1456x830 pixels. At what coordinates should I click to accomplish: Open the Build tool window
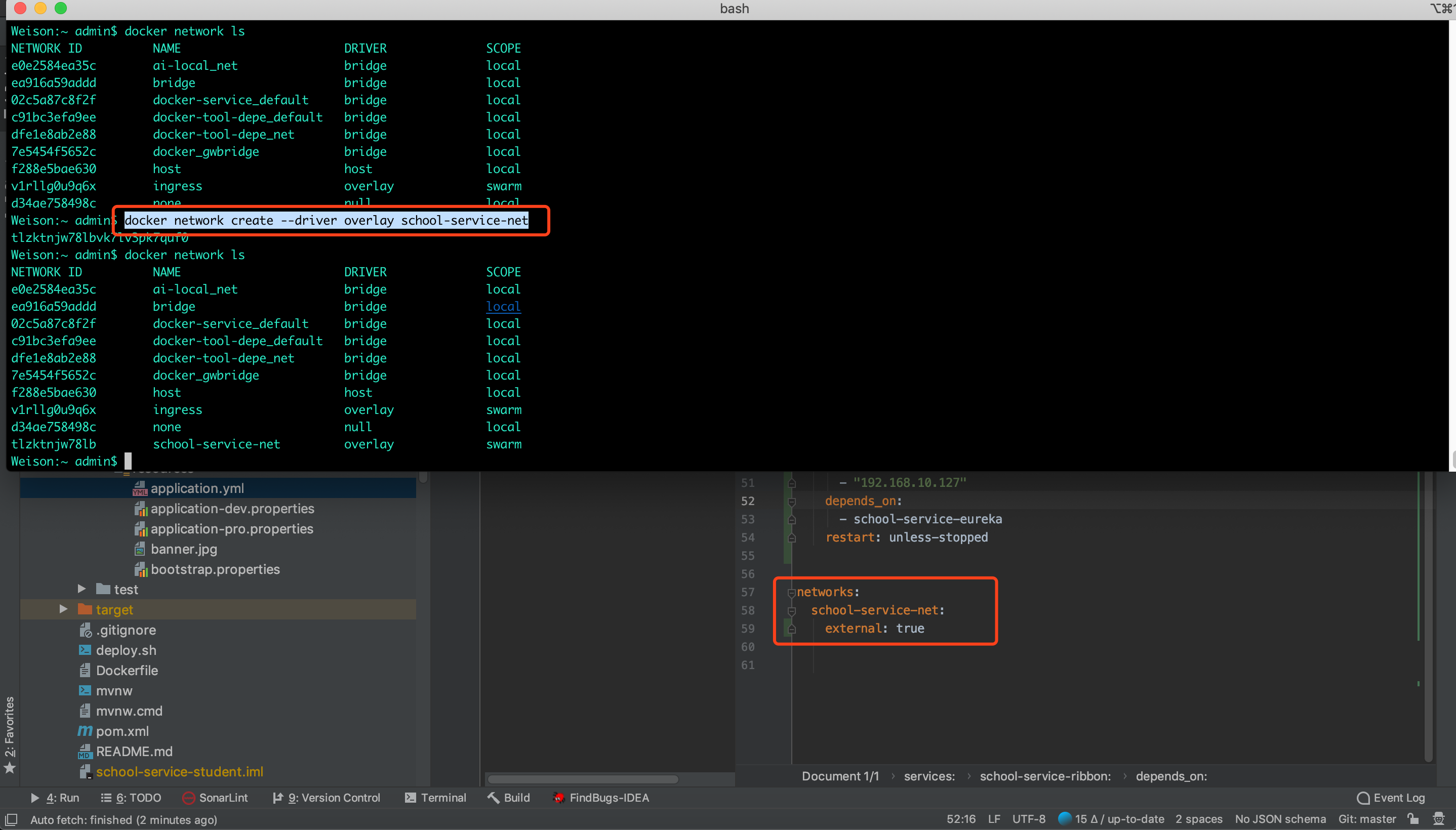click(509, 798)
